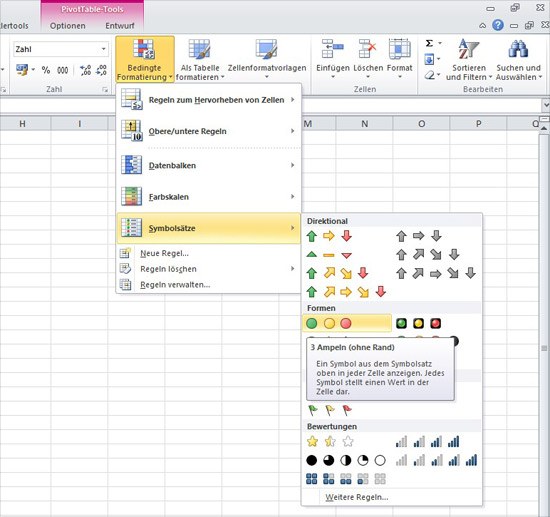
Task: Select column O header
Action: point(421,123)
